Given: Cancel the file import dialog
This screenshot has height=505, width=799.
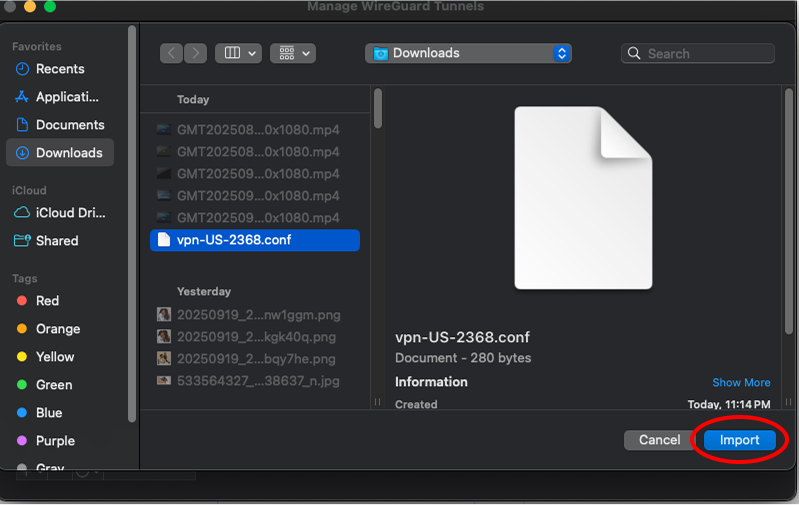Looking at the screenshot, I should click(x=659, y=440).
